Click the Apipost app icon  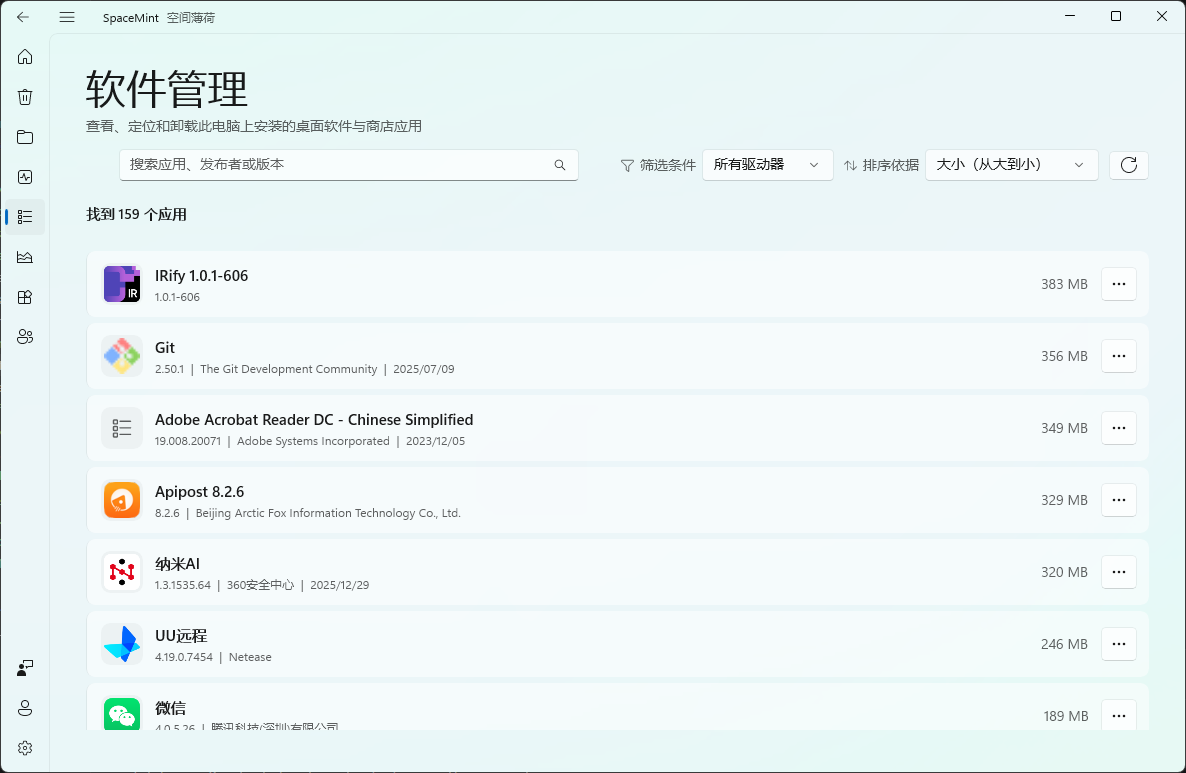click(122, 500)
